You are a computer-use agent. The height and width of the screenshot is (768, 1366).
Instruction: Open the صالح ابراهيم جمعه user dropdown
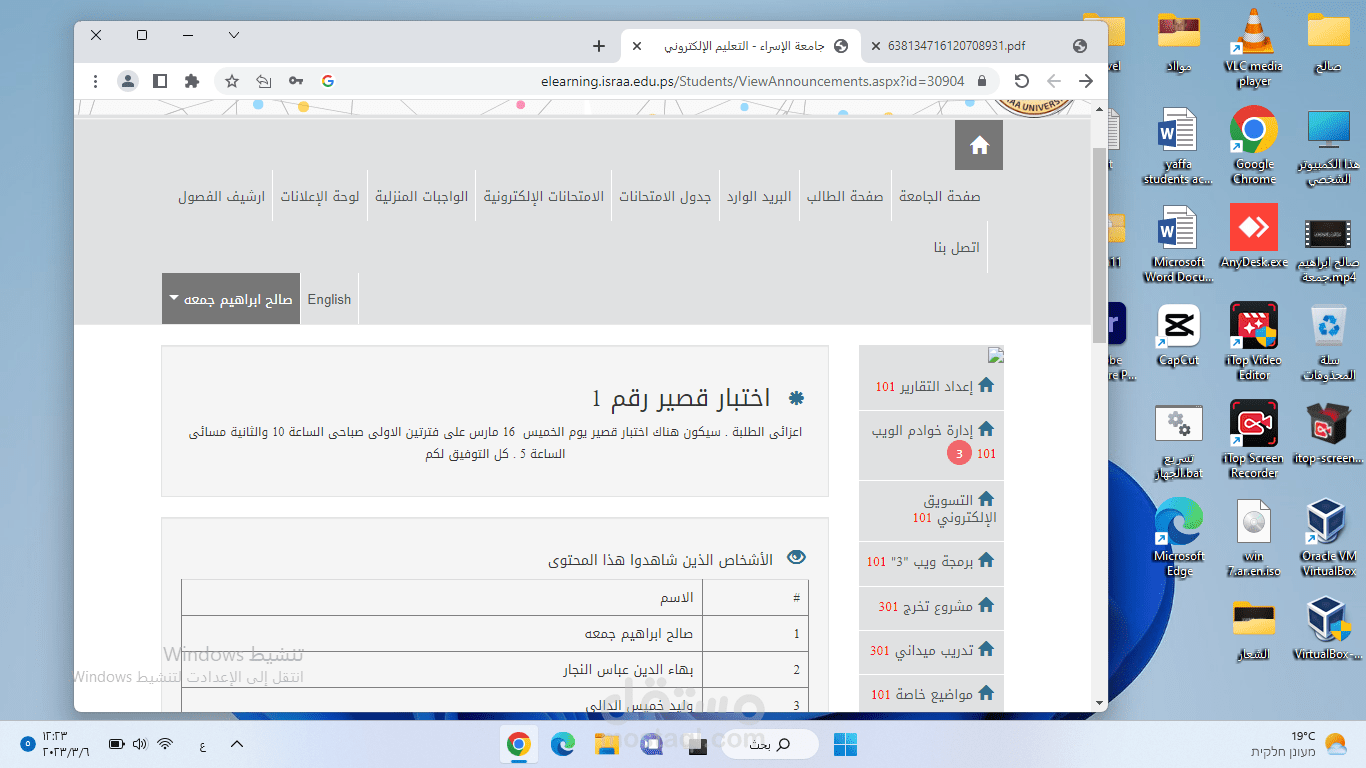[231, 299]
